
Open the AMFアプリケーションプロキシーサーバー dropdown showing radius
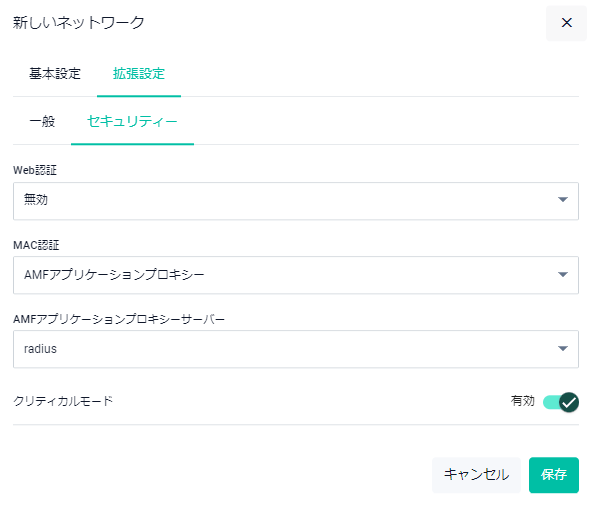coord(296,349)
